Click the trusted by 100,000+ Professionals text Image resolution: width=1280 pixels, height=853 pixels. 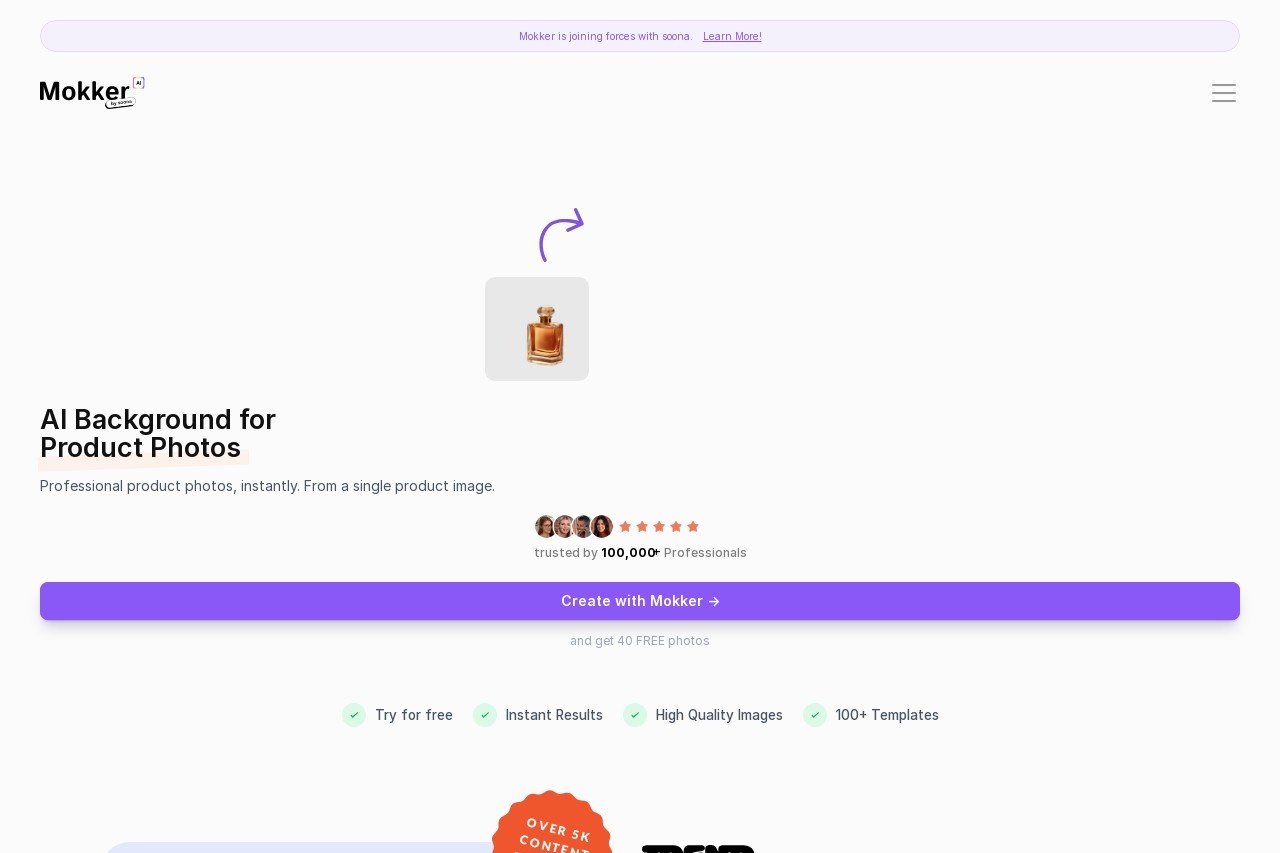[640, 553]
